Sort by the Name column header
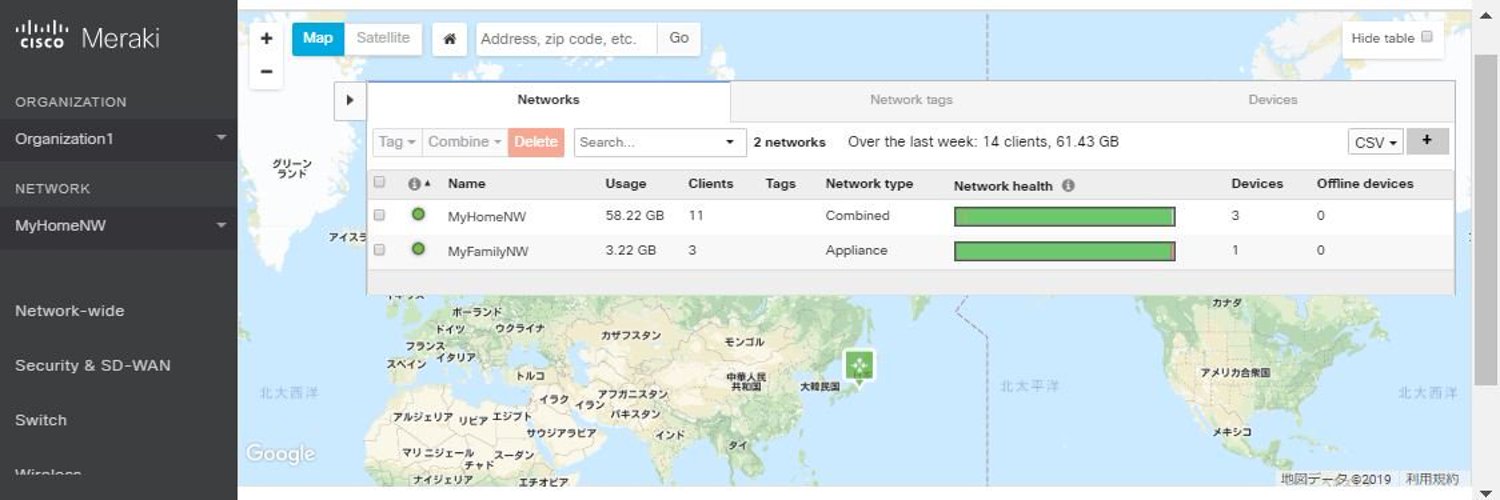The width and height of the screenshot is (1500, 500). (x=466, y=184)
